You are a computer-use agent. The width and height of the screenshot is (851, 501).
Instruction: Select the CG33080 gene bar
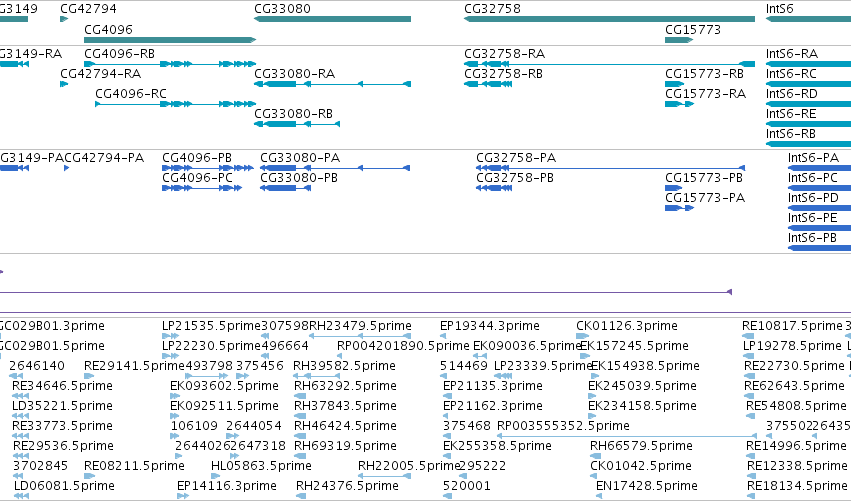pyautogui.click(x=332, y=19)
